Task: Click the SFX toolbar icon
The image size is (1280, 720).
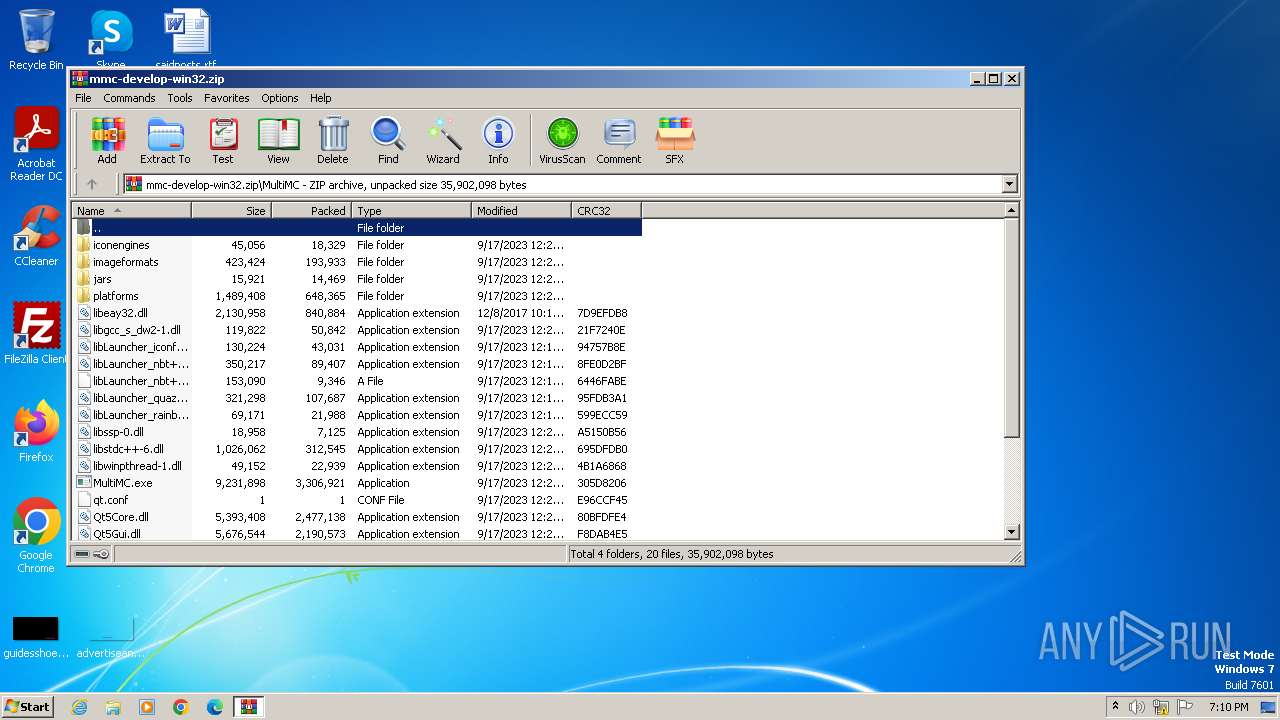Action: pyautogui.click(x=675, y=141)
